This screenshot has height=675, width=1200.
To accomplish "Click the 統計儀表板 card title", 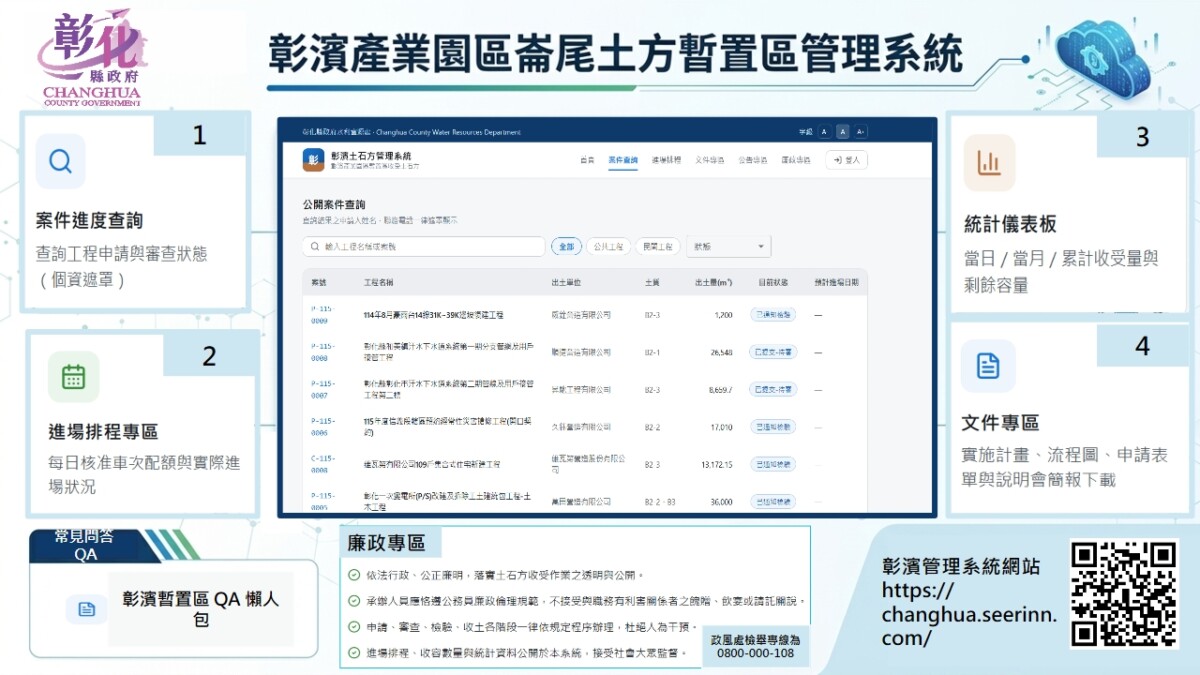I will coord(1010,224).
